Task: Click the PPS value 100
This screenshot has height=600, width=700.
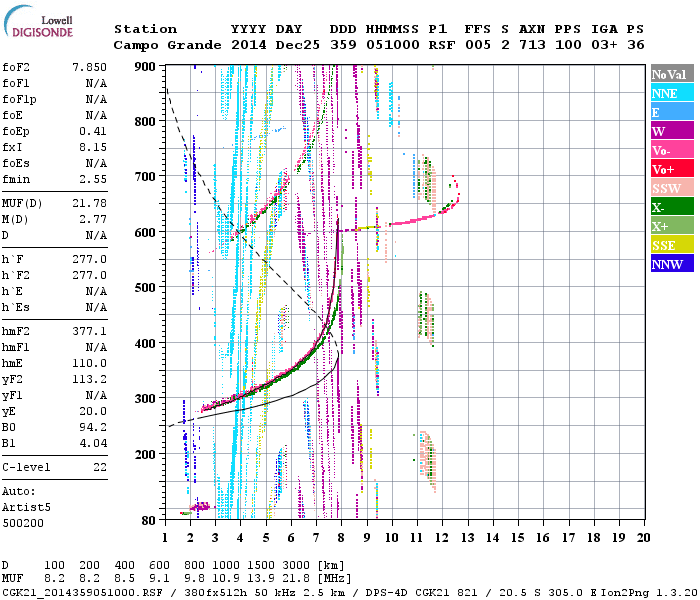Action: (x=568, y=45)
